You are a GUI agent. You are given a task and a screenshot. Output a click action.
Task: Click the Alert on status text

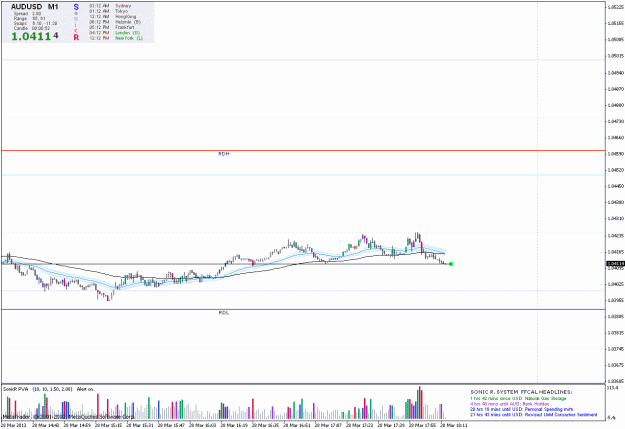86,389
